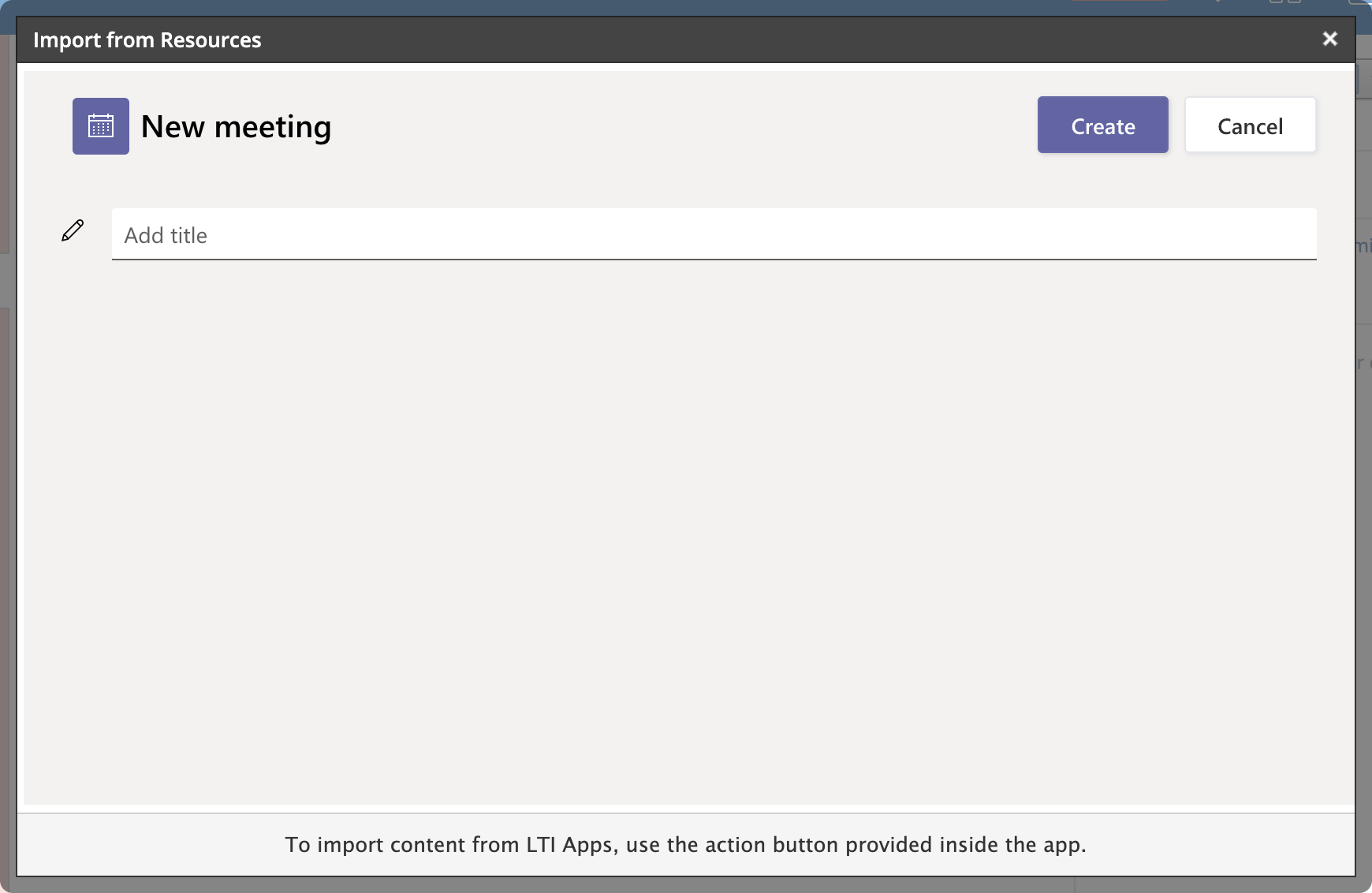Viewport: 1372px width, 893px height.
Task: Select the purple meeting calendar tile
Action: [101, 126]
